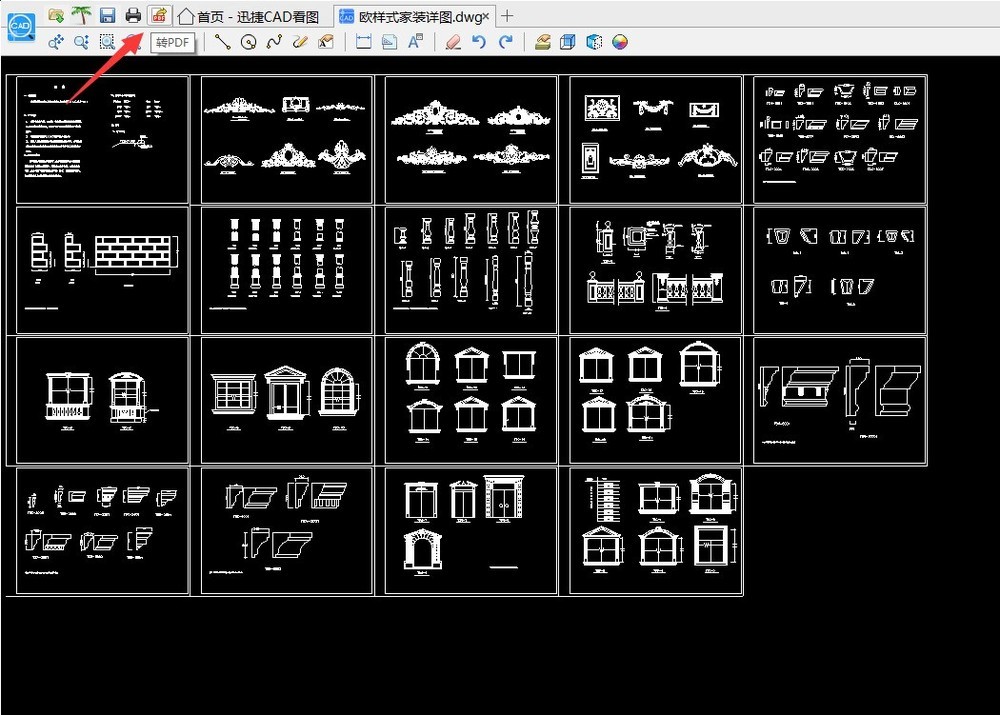This screenshot has width=1000, height=715.
Task: Choose the zoom window selection tool
Action: (x=107, y=42)
